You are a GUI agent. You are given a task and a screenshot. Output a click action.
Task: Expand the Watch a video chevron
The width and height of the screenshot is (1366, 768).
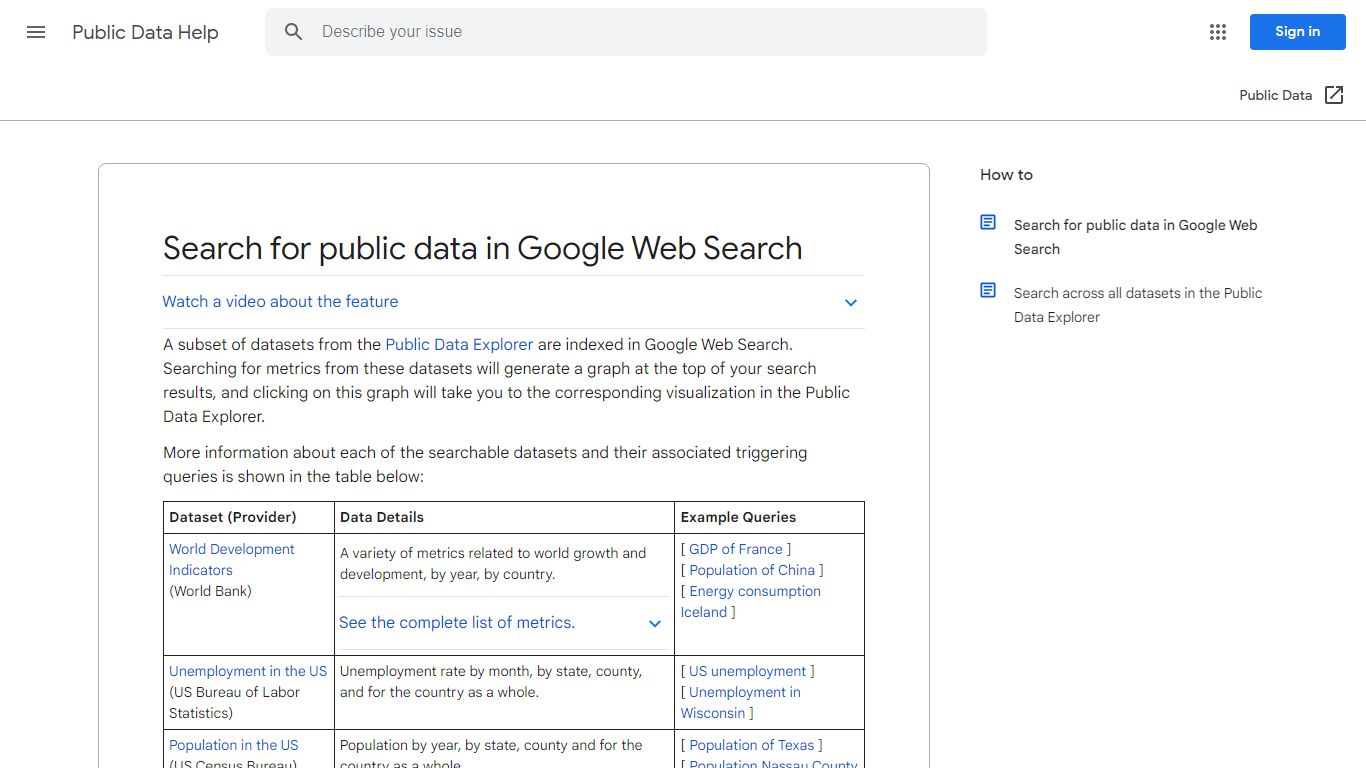click(851, 303)
